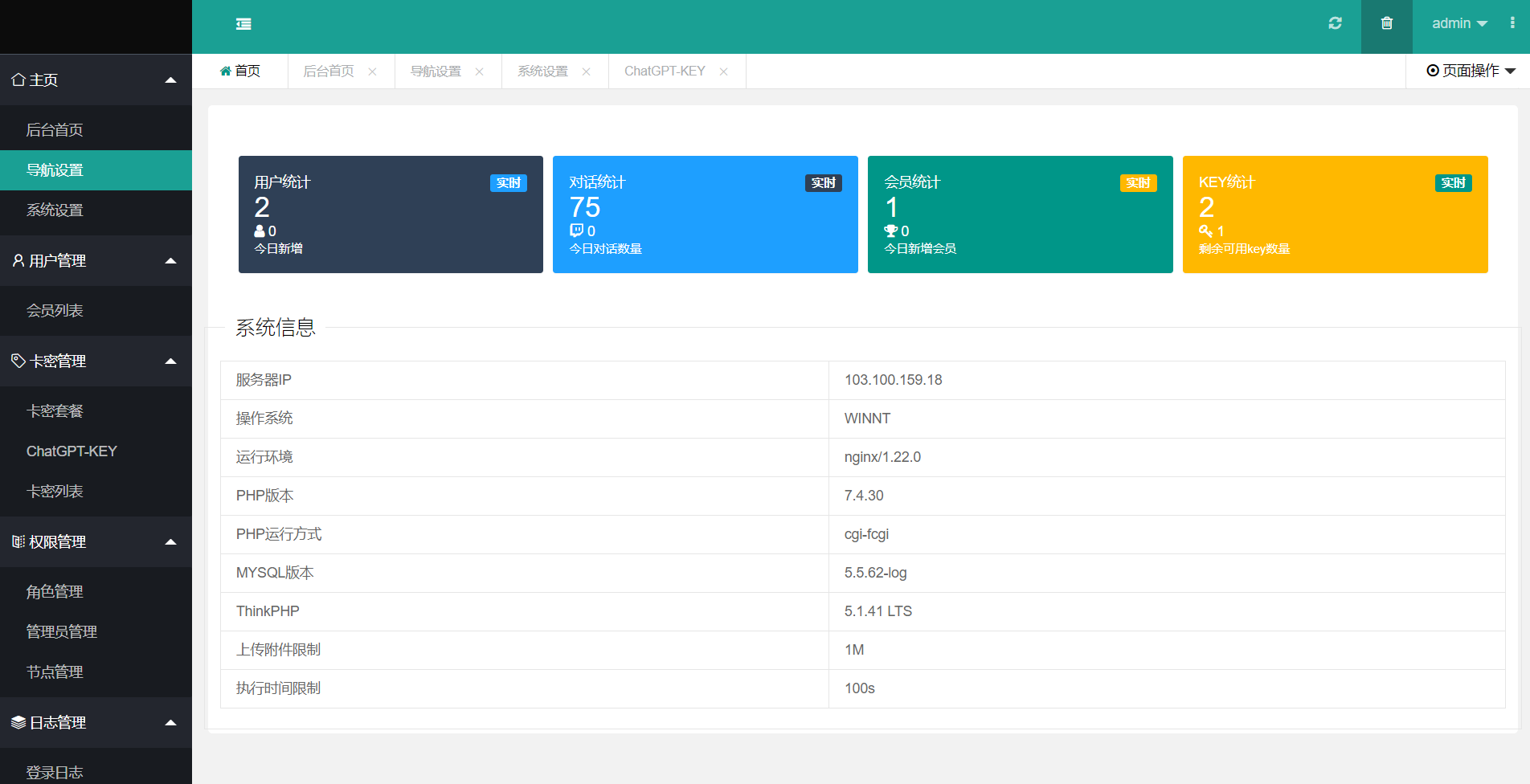Click the trash clear-cache icon
The image size is (1530, 784).
(x=1386, y=23)
